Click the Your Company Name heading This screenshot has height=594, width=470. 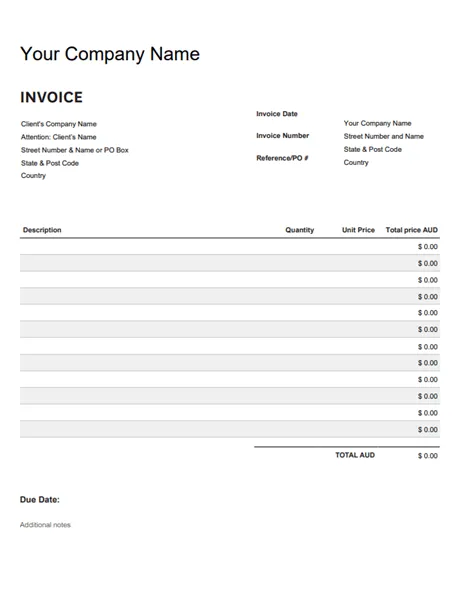tap(110, 54)
